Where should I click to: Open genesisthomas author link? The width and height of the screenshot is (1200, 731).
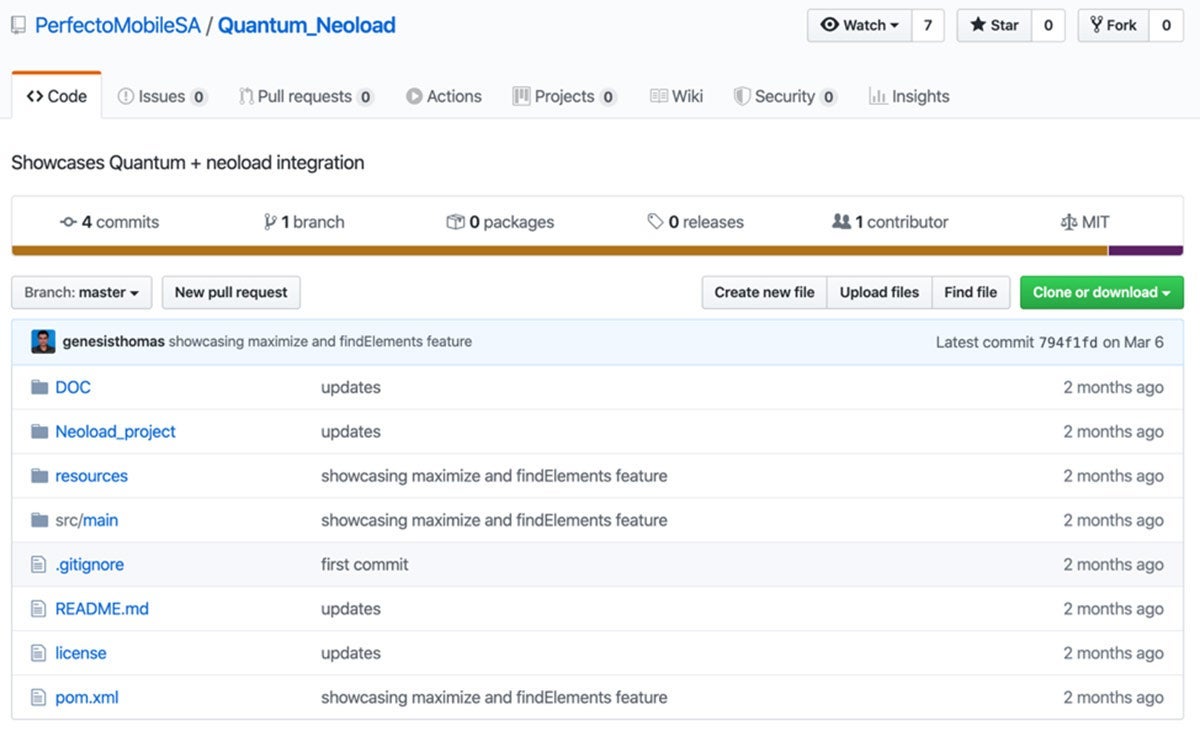tap(114, 342)
